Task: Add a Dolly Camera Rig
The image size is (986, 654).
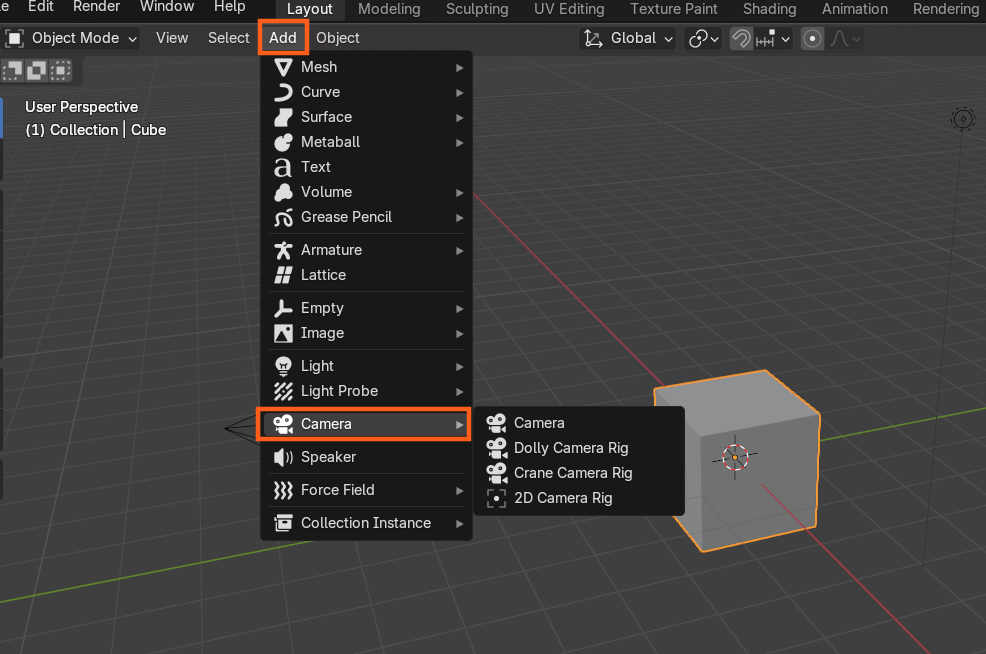Action: [579, 448]
